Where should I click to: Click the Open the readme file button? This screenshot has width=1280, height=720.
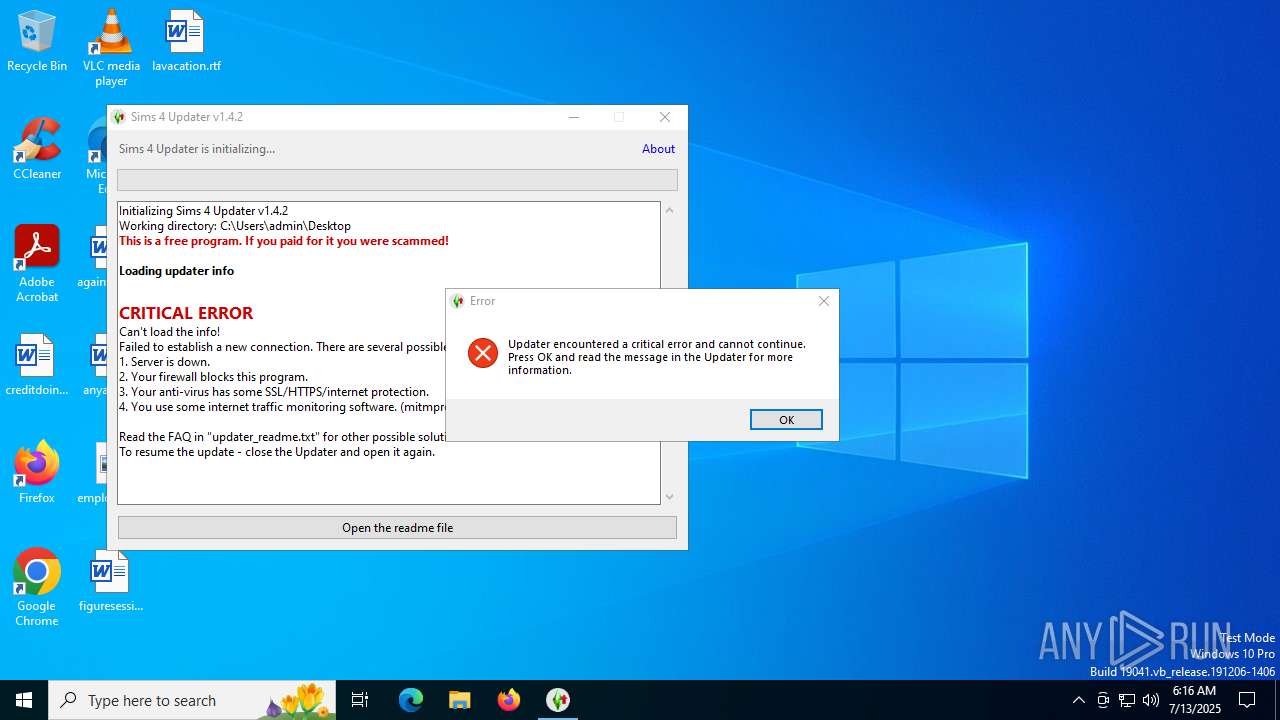tap(397, 527)
